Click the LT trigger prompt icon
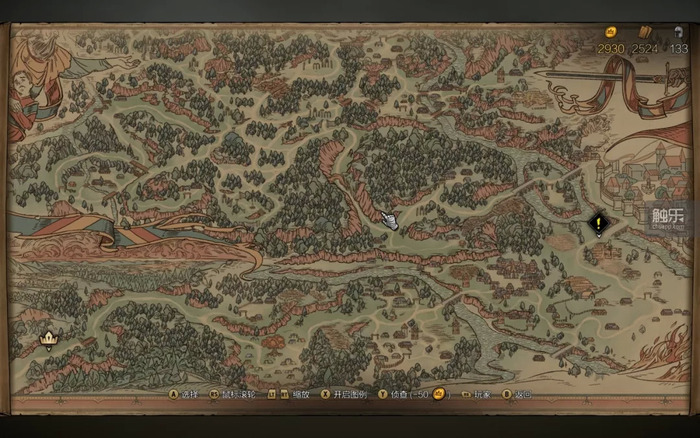700x438 pixels. [x=271, y=394]
